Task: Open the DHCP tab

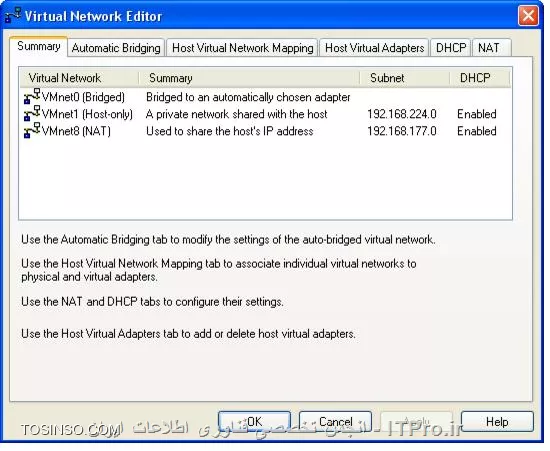Action: pos(451,48)
